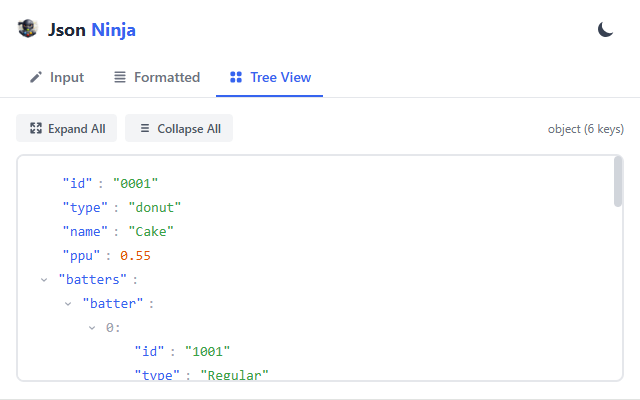This screenshot has width=640, height=400.
Task: Toggle dark mode with moon icon
Action: [x=605, y=30]
